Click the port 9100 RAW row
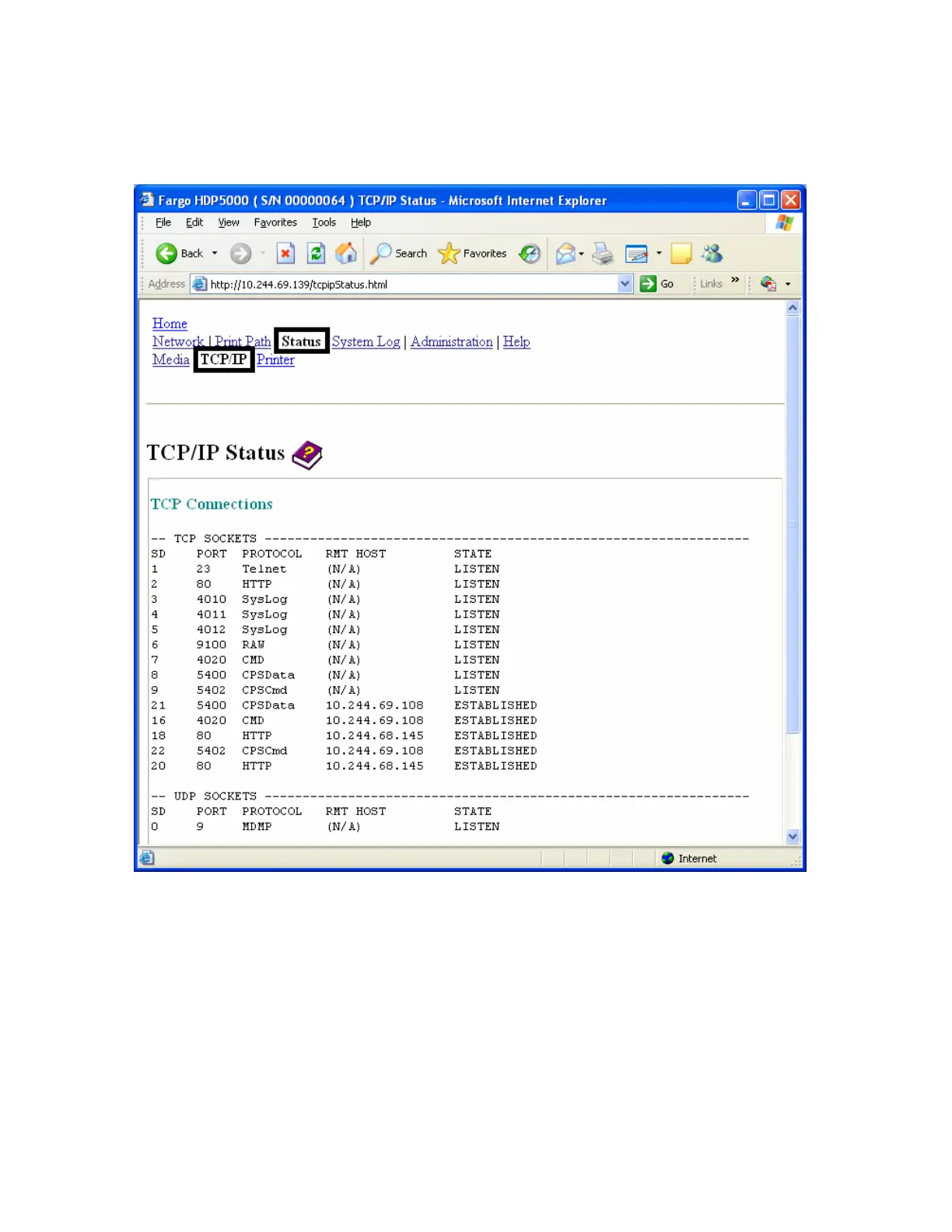Image resolution: width=952 pixels, height=1232 pixels. pyautogui.click(x=325, y=645)
